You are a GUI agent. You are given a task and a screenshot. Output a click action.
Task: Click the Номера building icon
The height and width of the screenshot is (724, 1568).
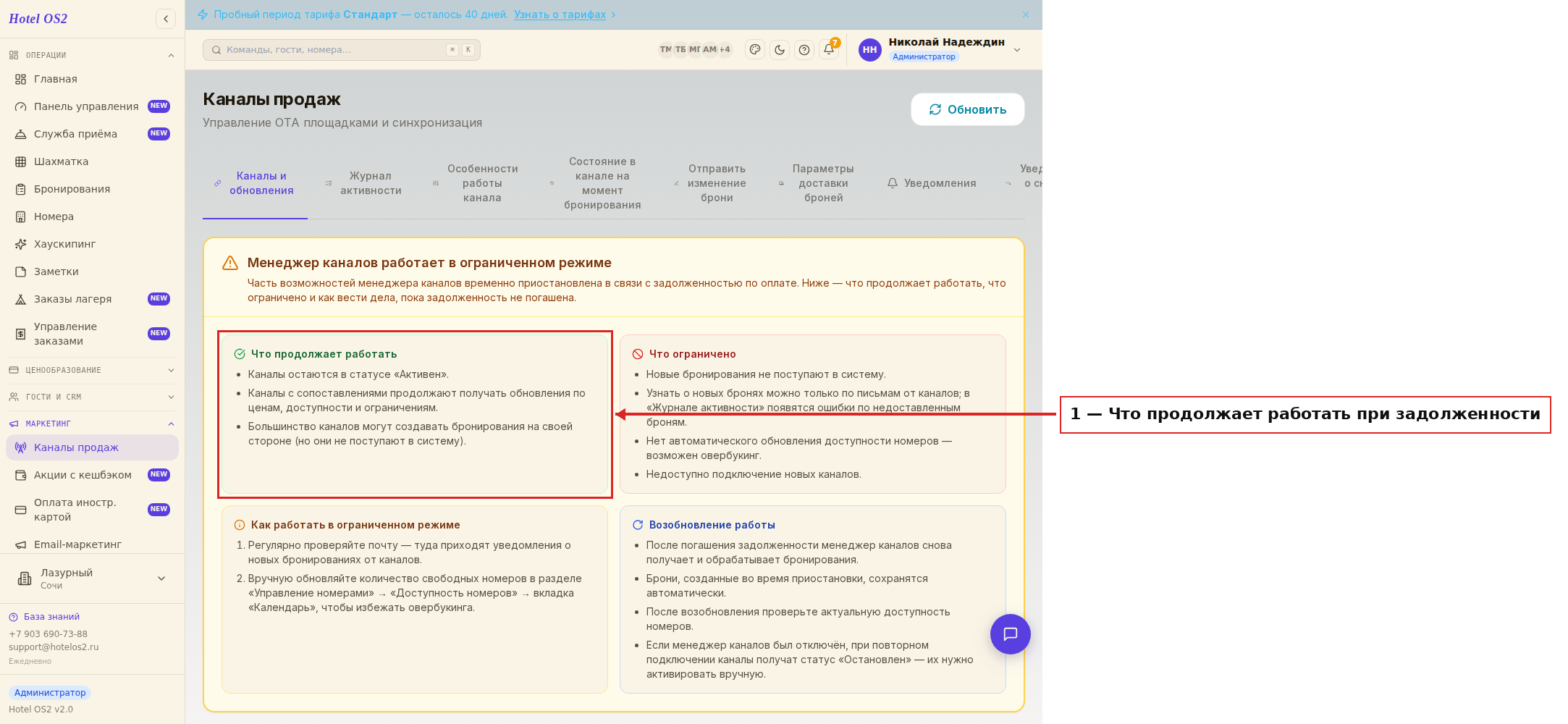(21, 216)
